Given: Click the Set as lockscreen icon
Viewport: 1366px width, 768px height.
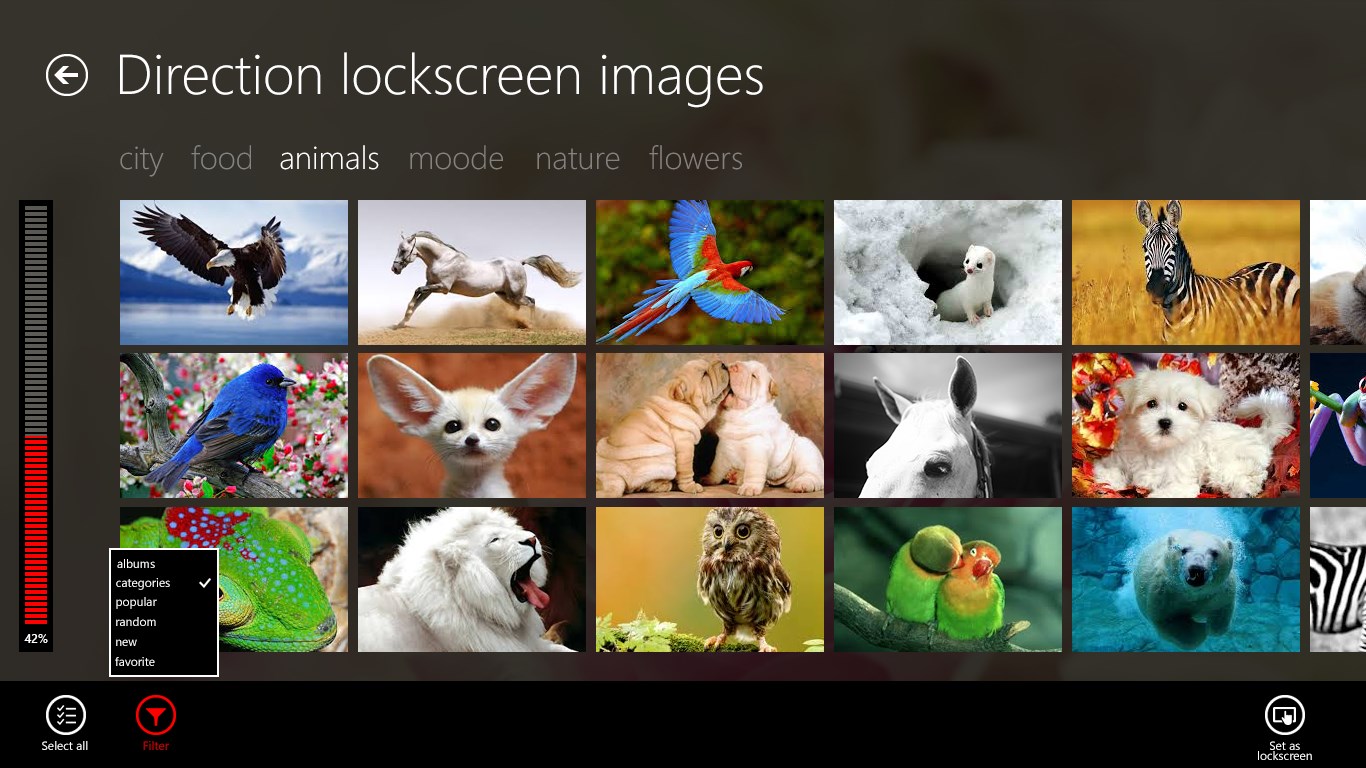Looking at the screenshot, I should tap(1285, 715).
